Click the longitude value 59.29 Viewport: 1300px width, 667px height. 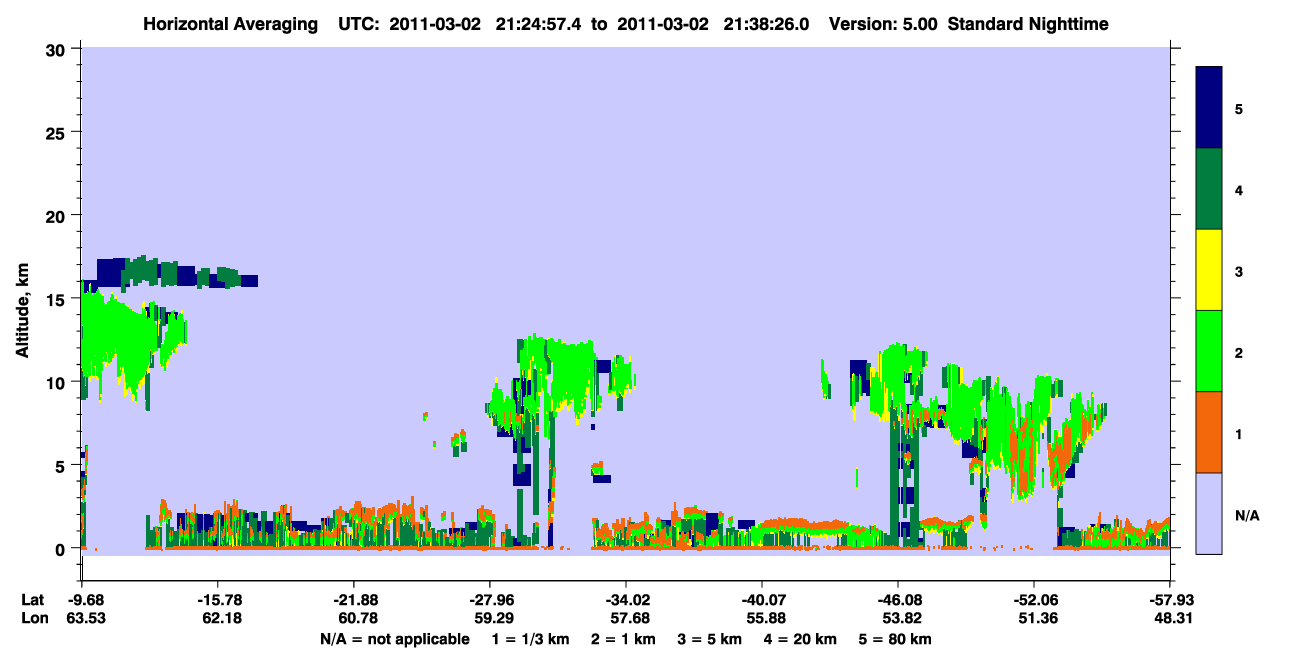click(493, 619)
